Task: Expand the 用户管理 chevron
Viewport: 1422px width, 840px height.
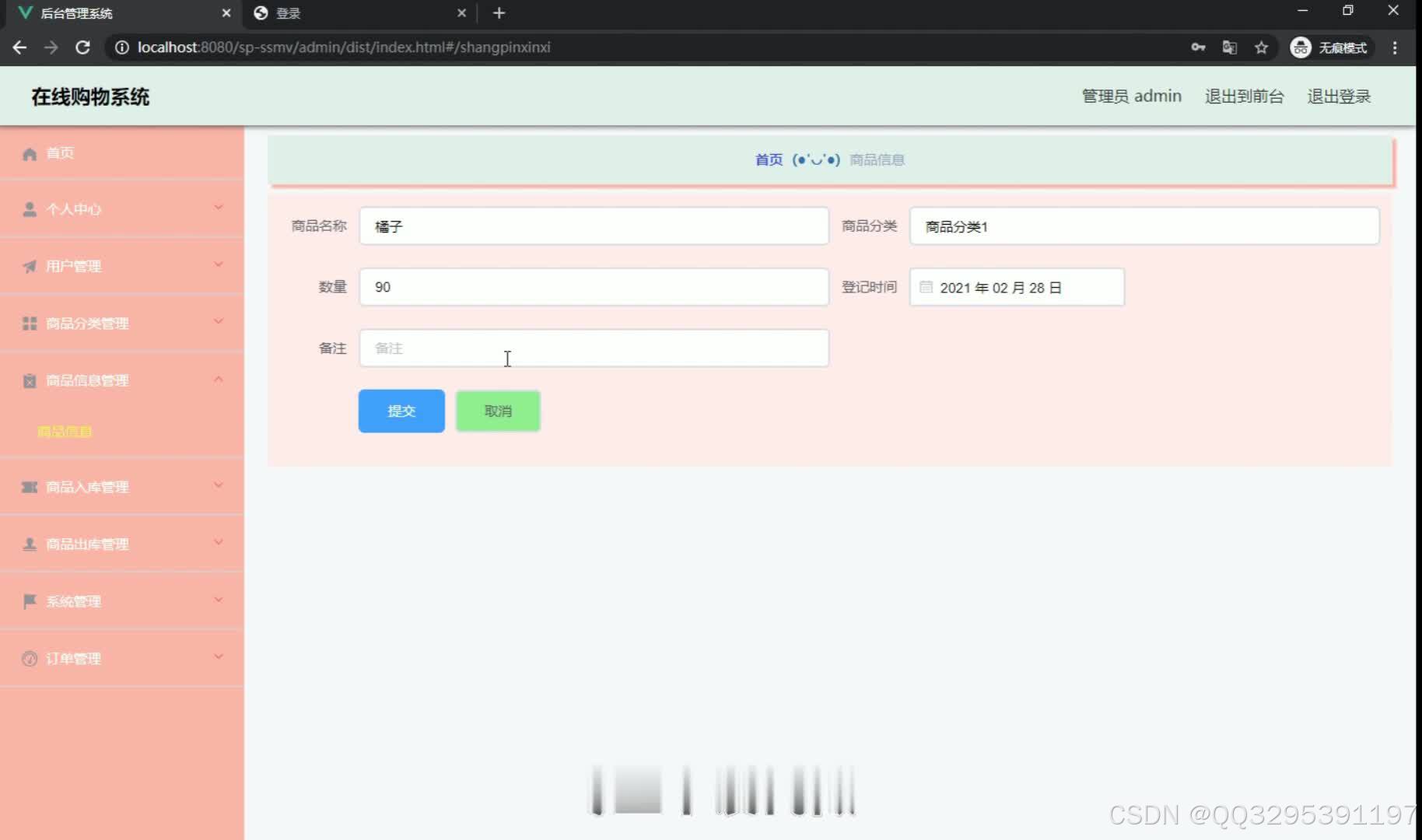Action: 219,264
